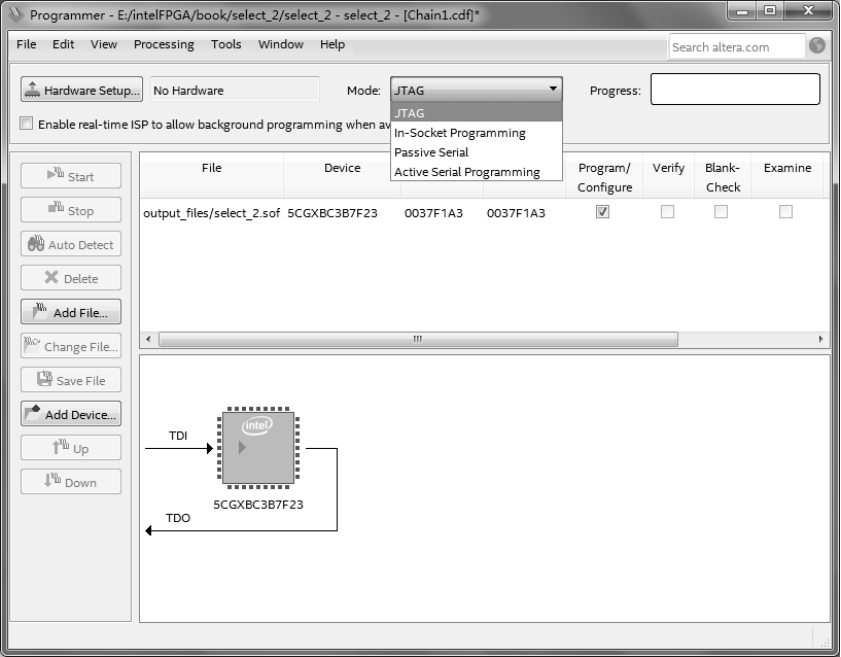Click the TDI label in chain diagram

[x=178, y=435]
